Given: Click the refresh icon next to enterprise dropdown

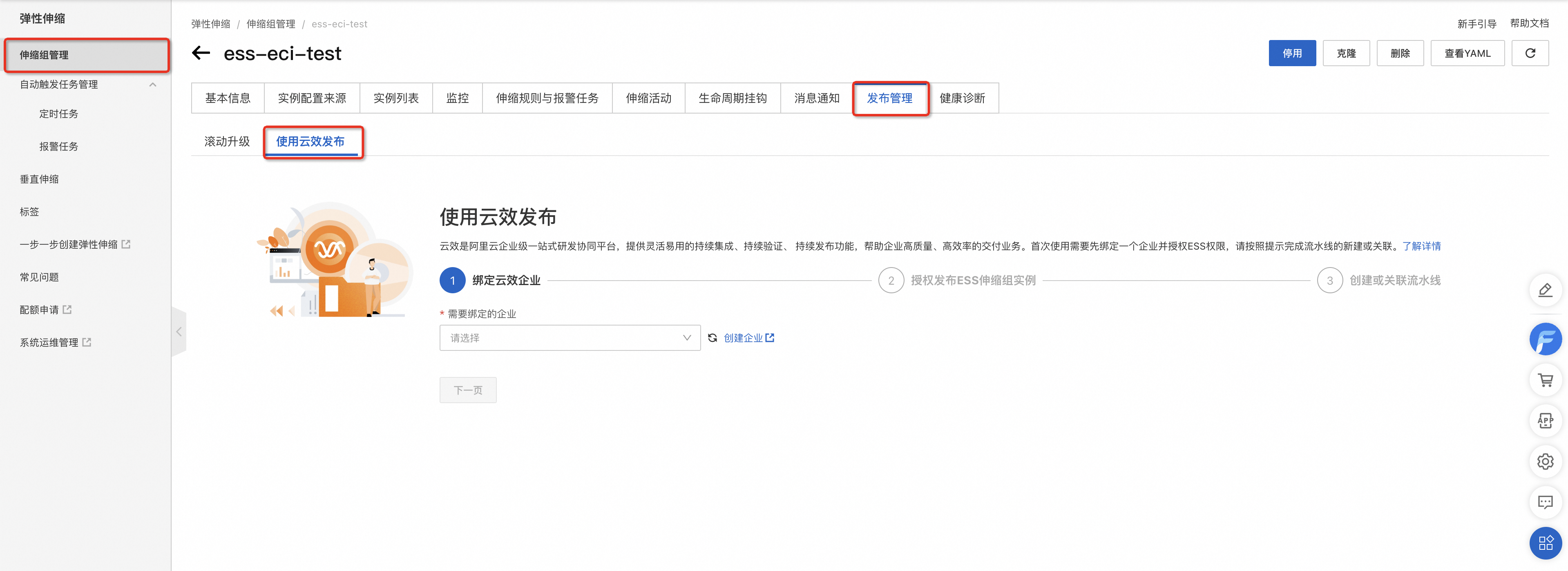Looking at the screenshot, I should tap(712, 338).
